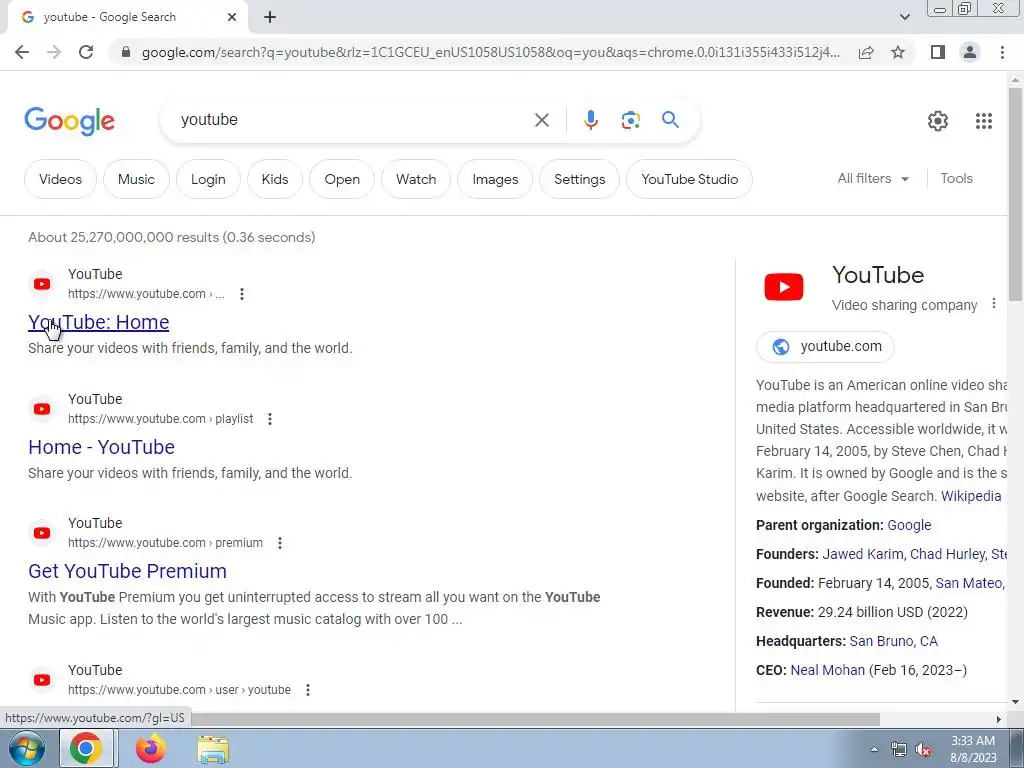The image size is (1024, 768).
Task: Click the browser forward arrow
Action: (54, 52)
